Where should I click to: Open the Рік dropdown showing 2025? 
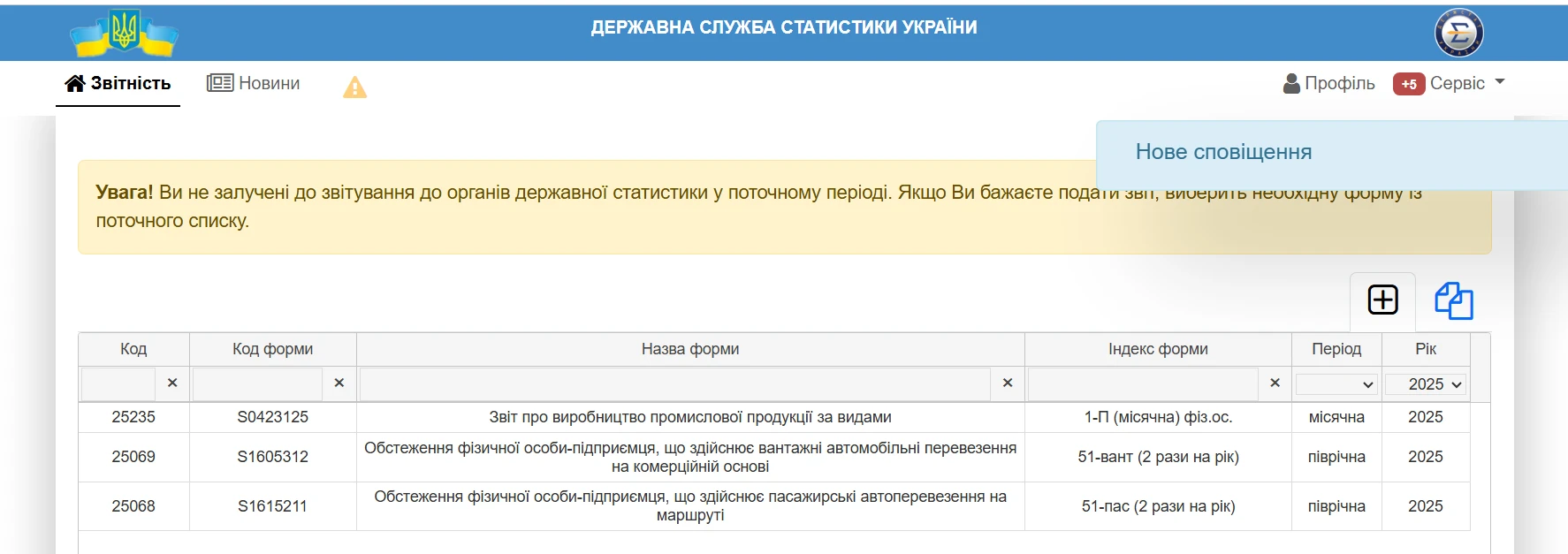tap(1425, 384)
